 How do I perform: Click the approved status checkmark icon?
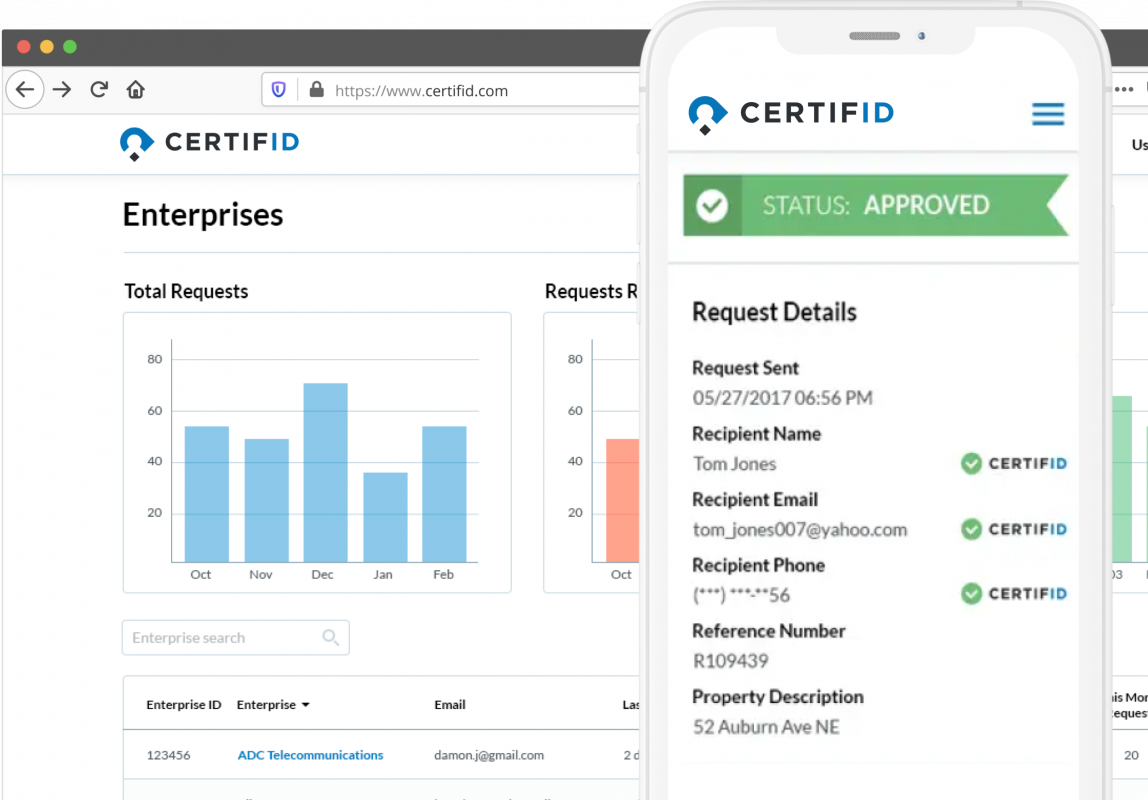coord(712,206)
